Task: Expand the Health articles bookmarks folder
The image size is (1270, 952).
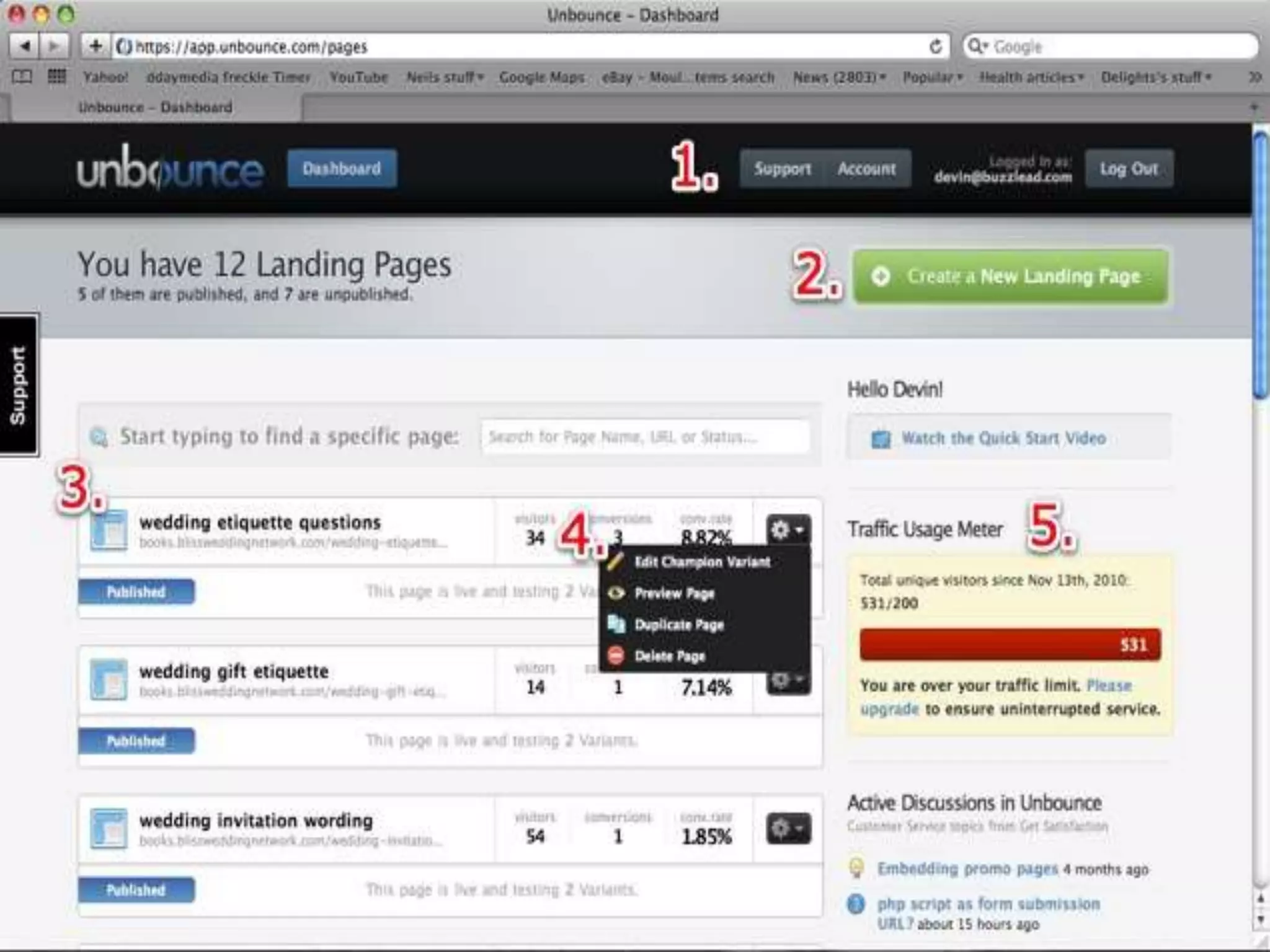Action: coord(1031,77)
